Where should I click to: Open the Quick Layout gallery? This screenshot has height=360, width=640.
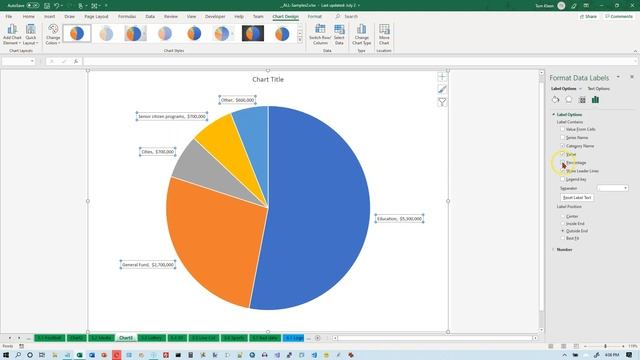(31, 34)
